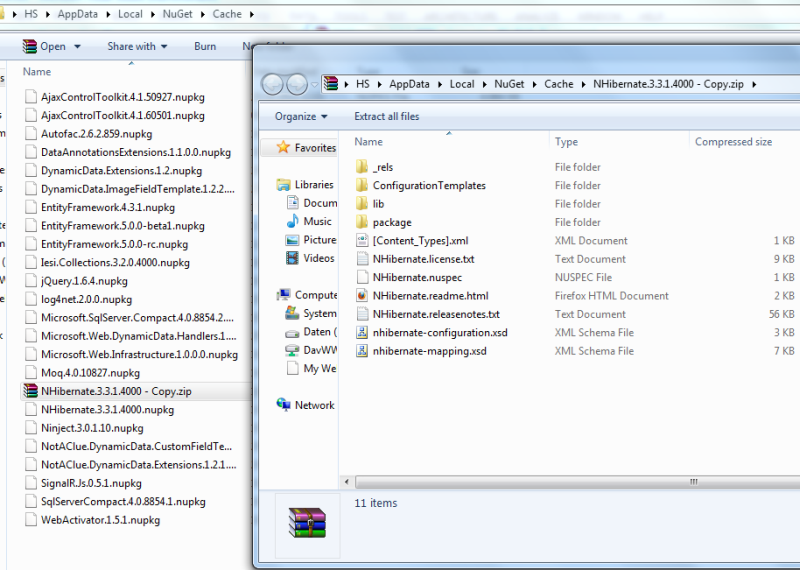Click the Network icon in navigation pane
The width and height of the screenshot is (800, 570).
coord(283,405)
